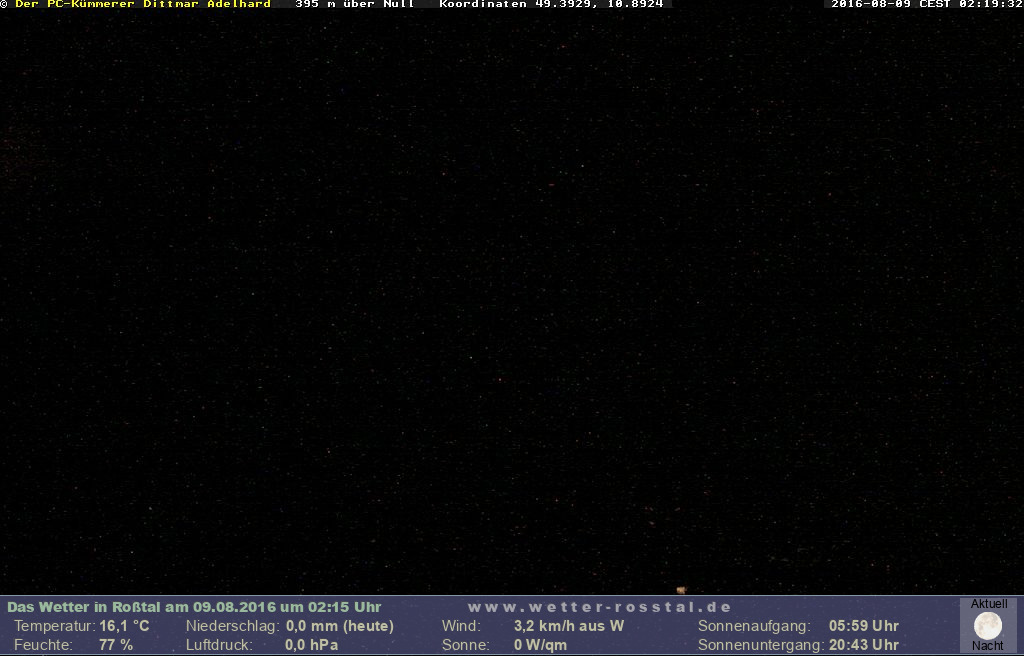The image size is (1024, 656).
Task: Click the www.wetter-rosstal.de website address
Action: (599, 607)
